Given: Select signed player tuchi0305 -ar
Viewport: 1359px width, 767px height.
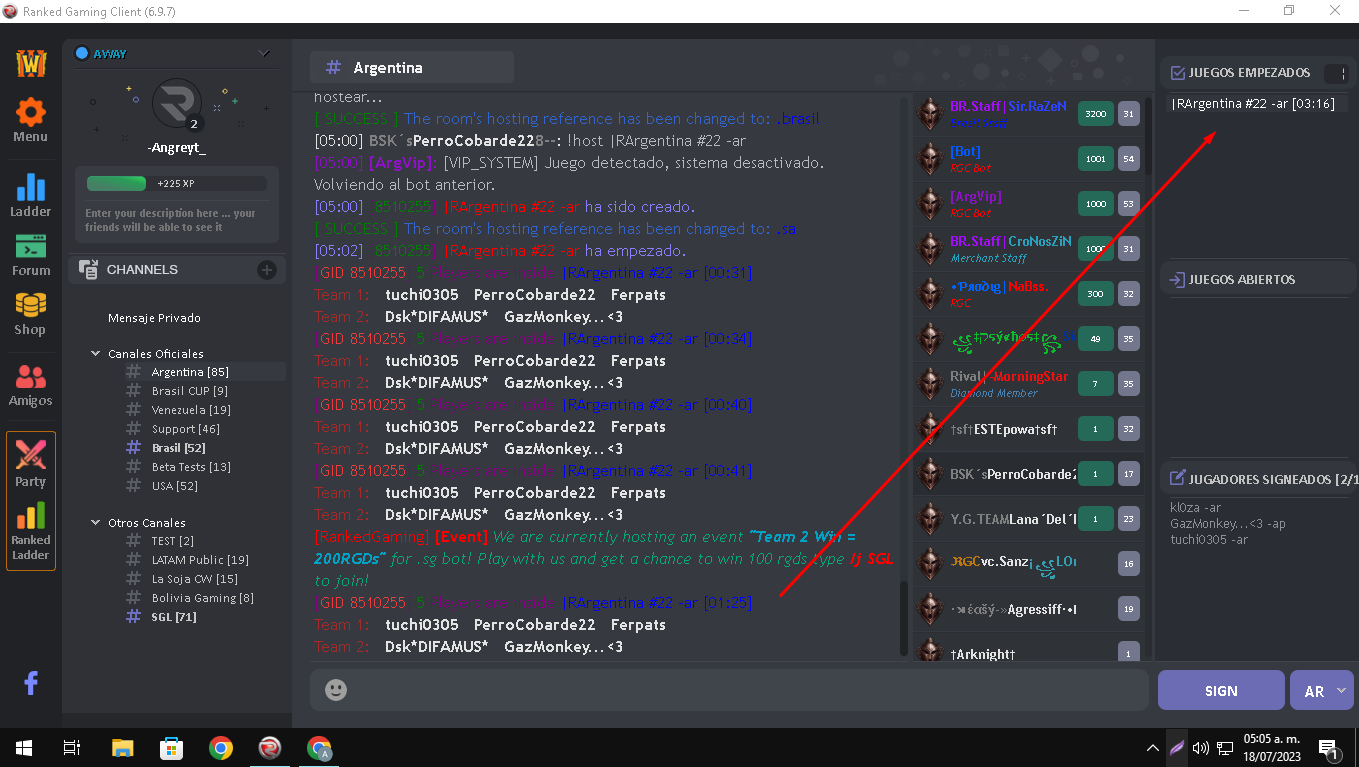Looking at the screenshot, I should [1209, 540].
